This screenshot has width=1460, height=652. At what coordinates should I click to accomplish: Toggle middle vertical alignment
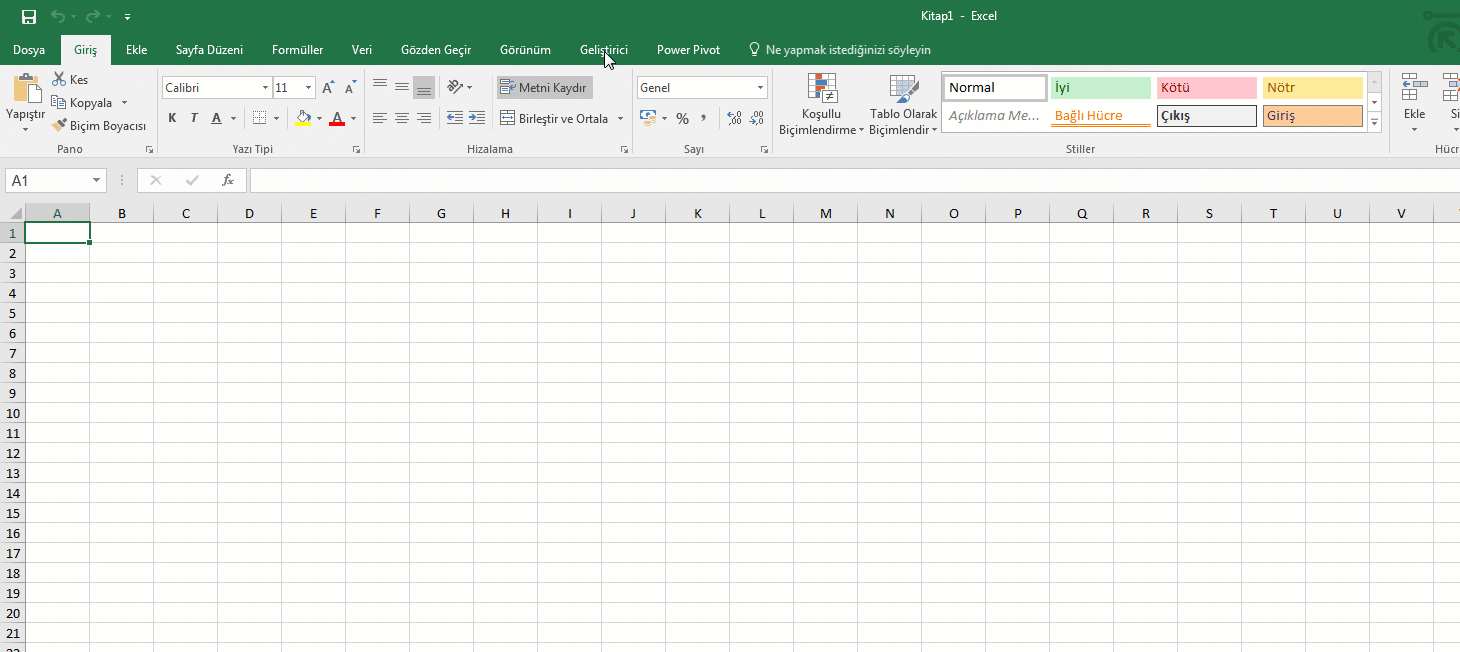[402, 87]
